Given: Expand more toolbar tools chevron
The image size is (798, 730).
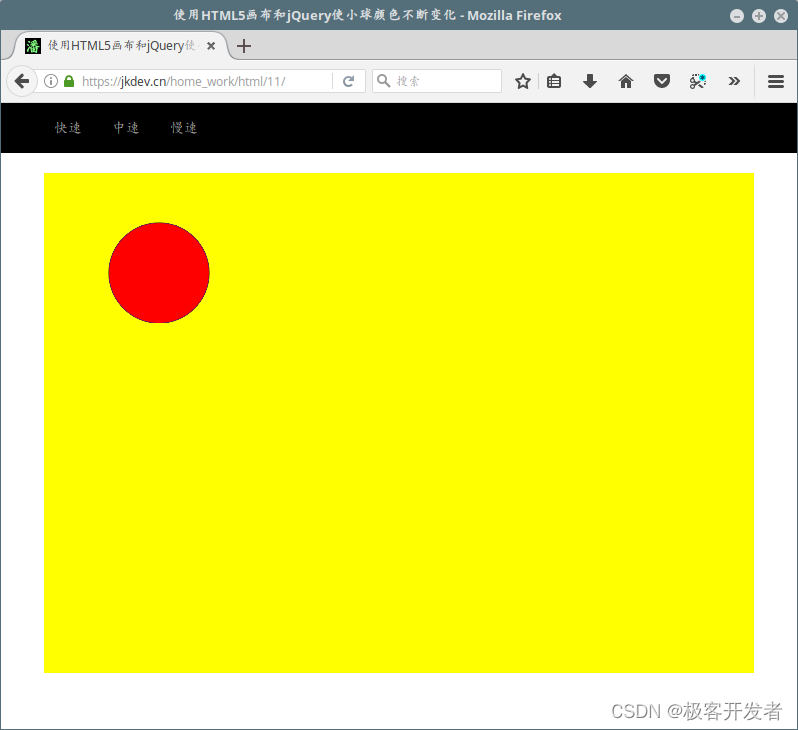Looking at the screenshot, I should (x=734, y=81).
